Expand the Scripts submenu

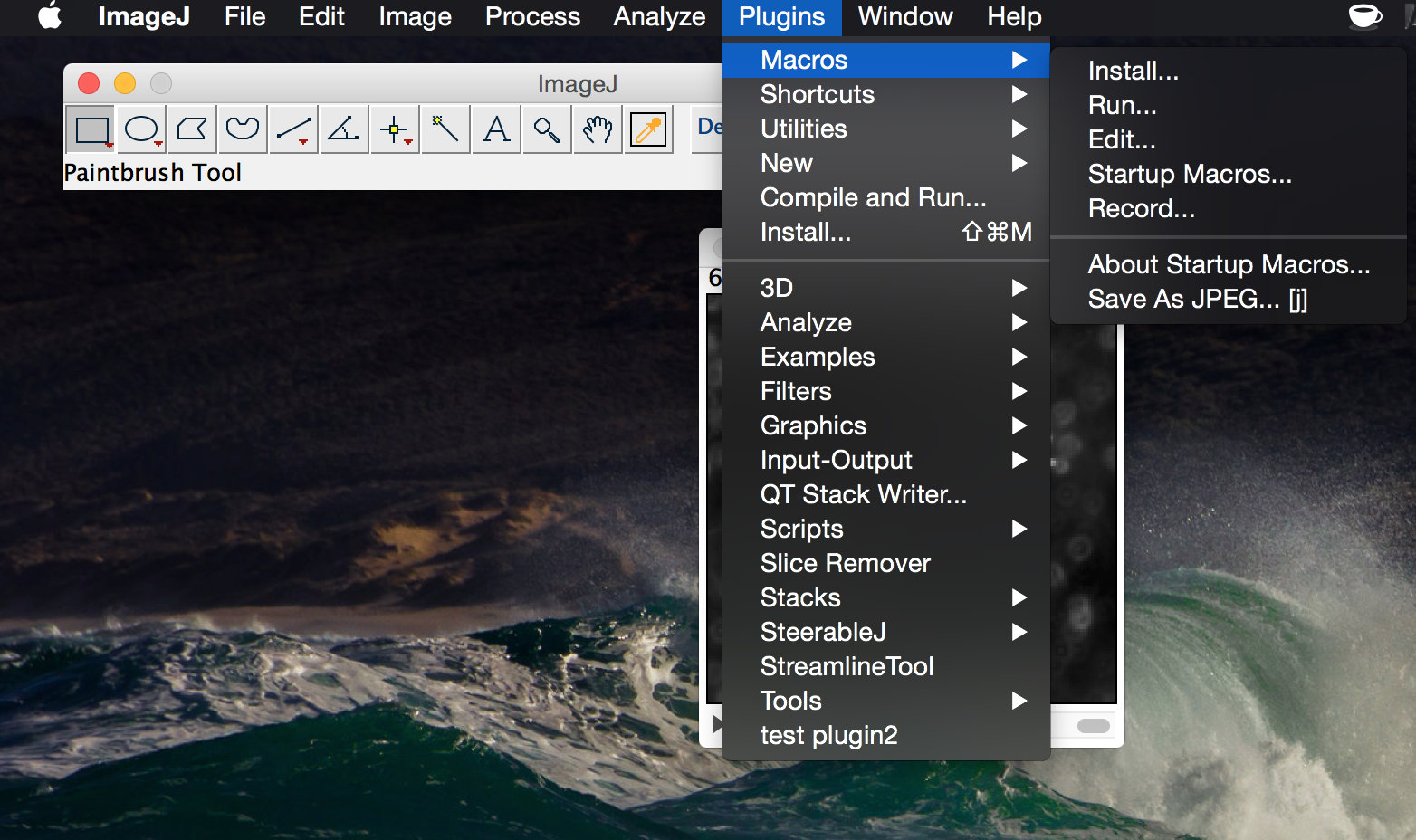click(x=885, y=529)
